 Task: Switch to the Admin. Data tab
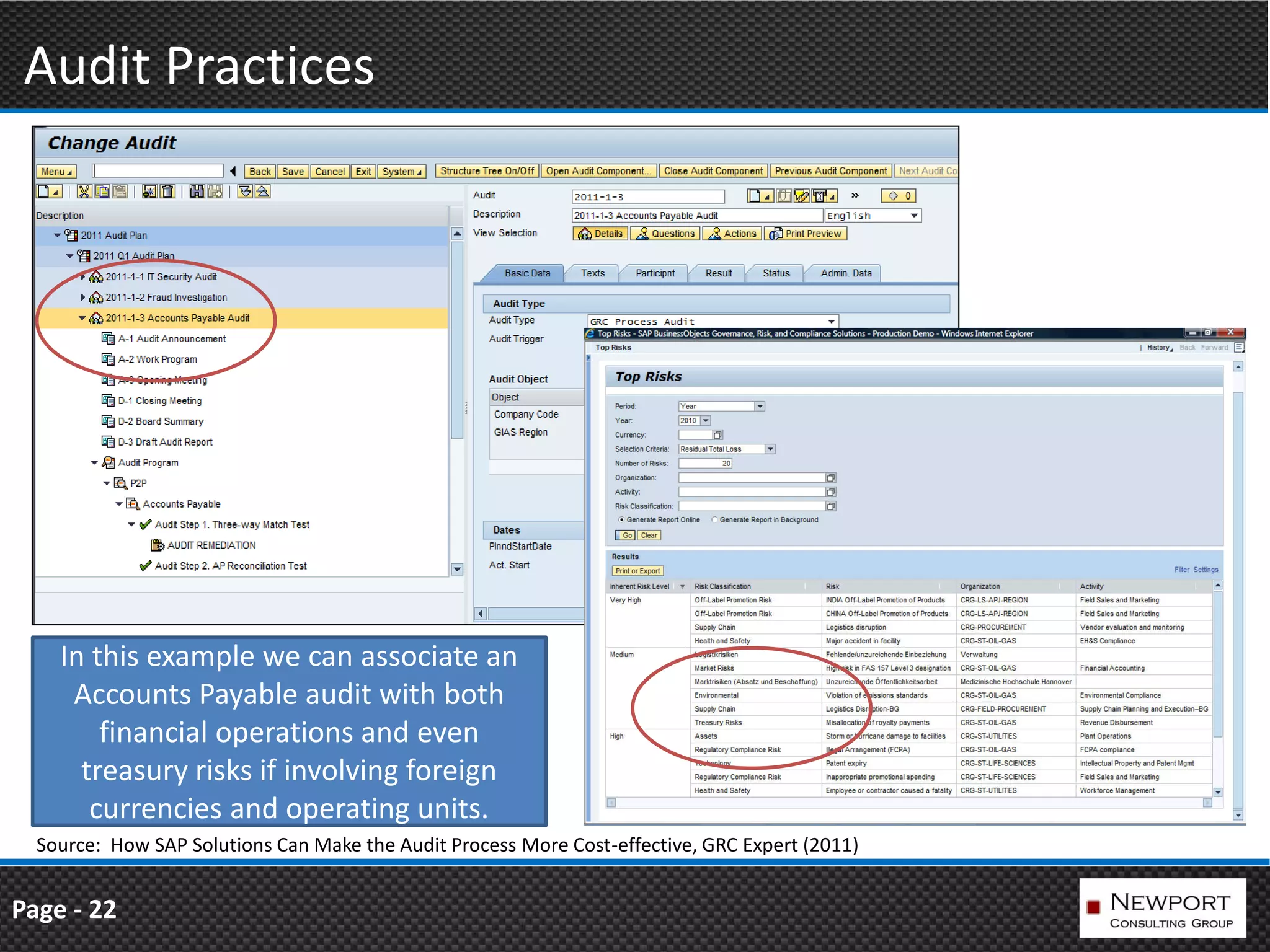[846, 273]
